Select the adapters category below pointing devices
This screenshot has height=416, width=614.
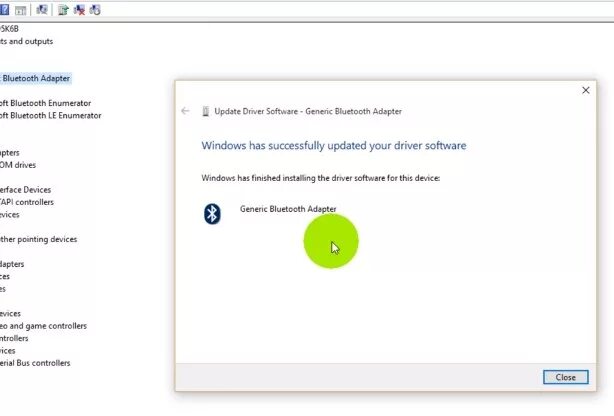(x=12, y=264)
